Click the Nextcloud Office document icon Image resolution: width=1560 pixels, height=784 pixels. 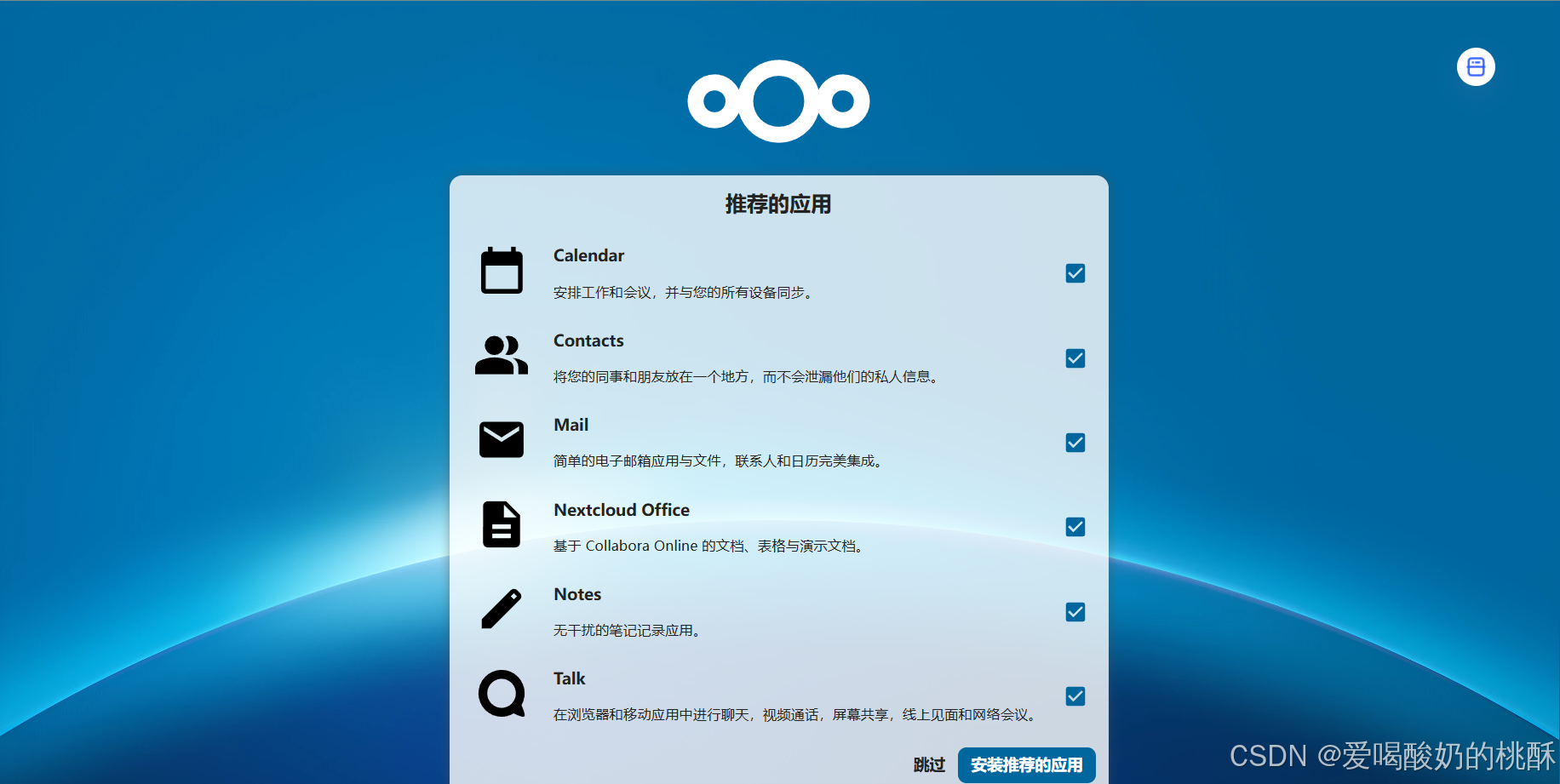tap(501, 525)
